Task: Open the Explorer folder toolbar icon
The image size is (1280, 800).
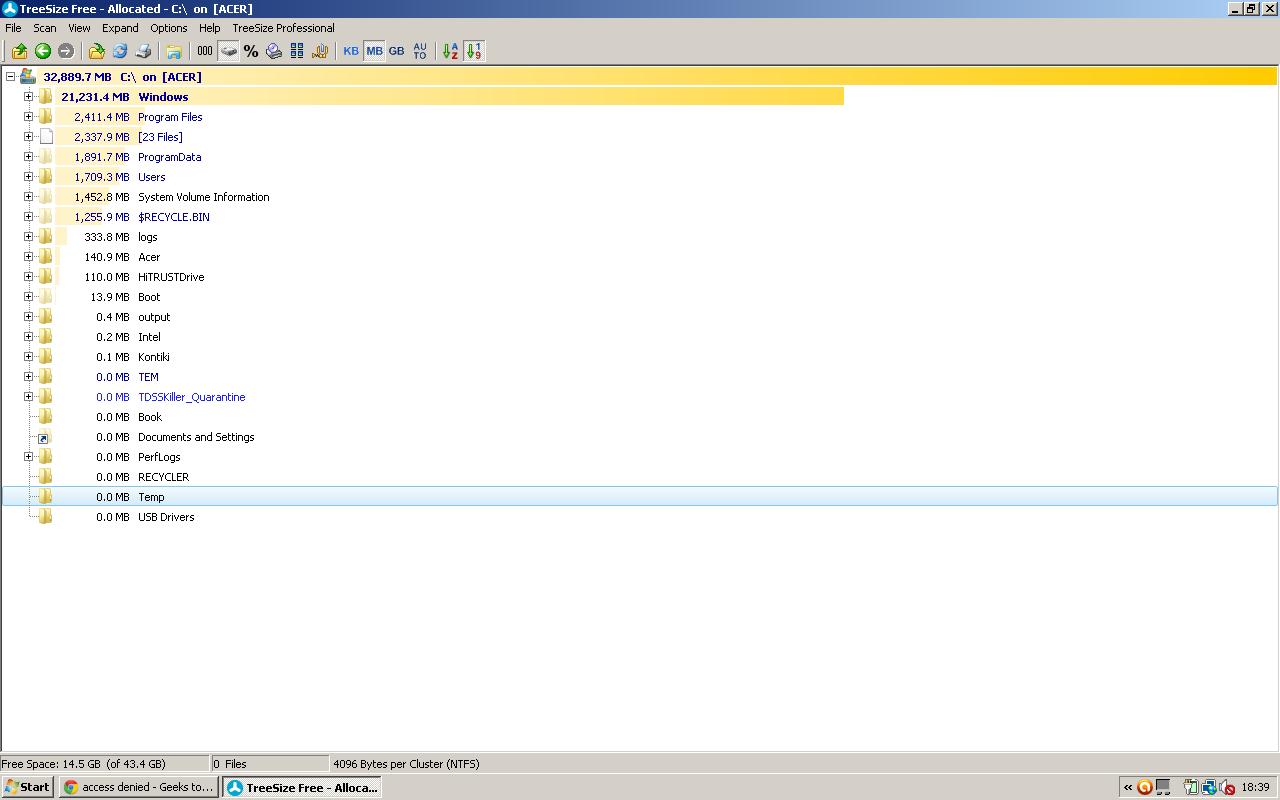Action: (173, 51)
